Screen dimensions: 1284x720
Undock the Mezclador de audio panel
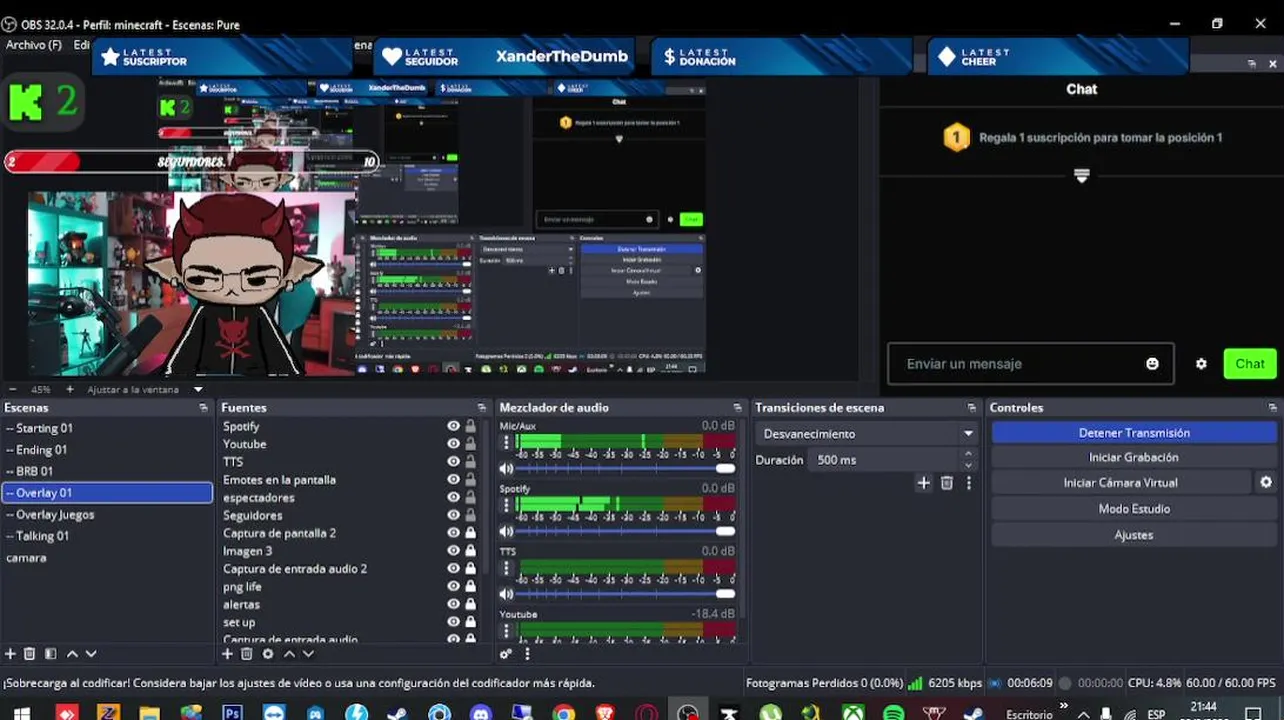(x=738, y=408)
